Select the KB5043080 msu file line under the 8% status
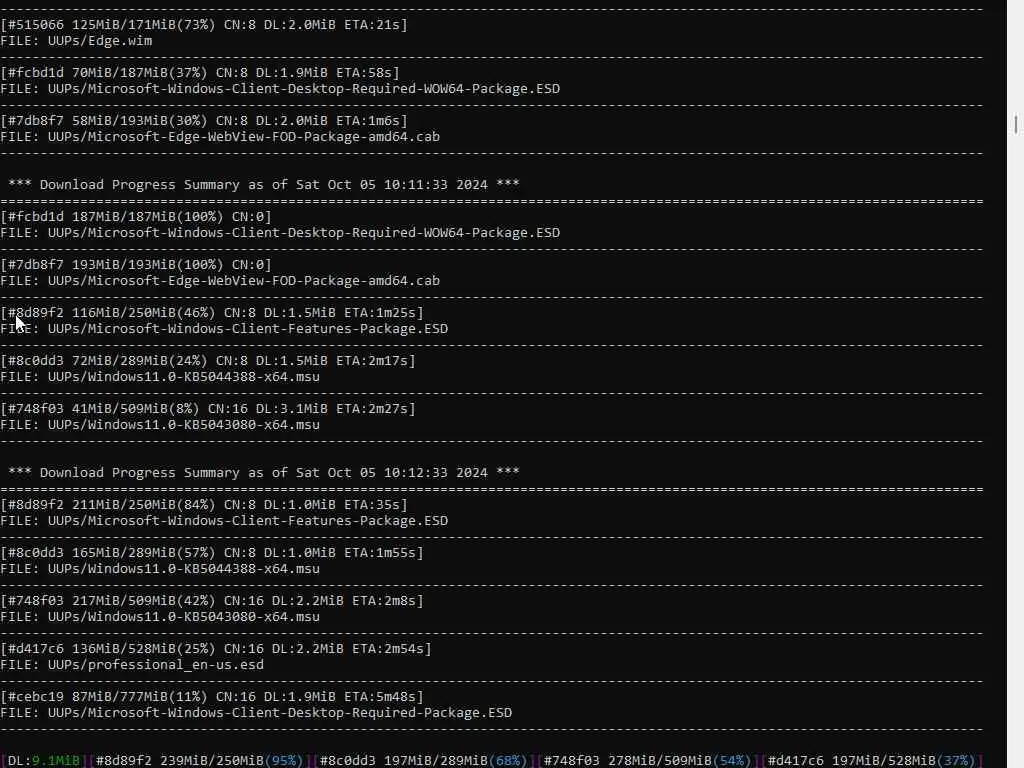This screenshot has height=768, width=1024. [x=160, y=424]
